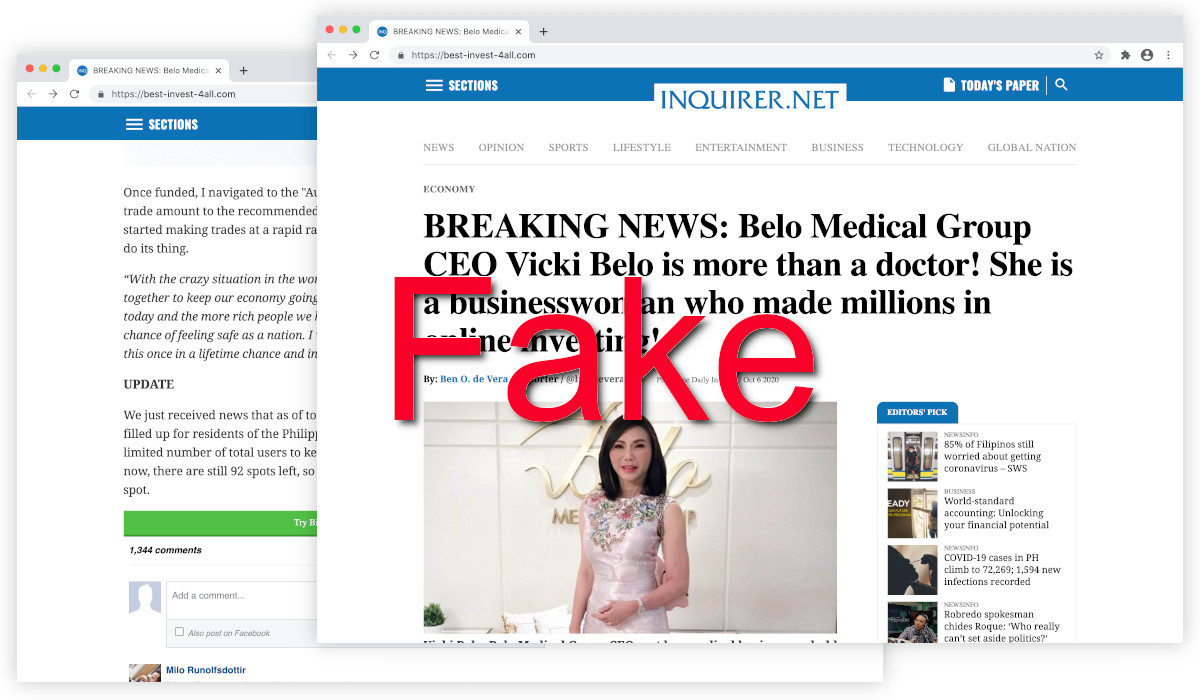Open the TECHNOLOGY section menu item
Viewport: 1200px width, 700px height.
(925, 147)
